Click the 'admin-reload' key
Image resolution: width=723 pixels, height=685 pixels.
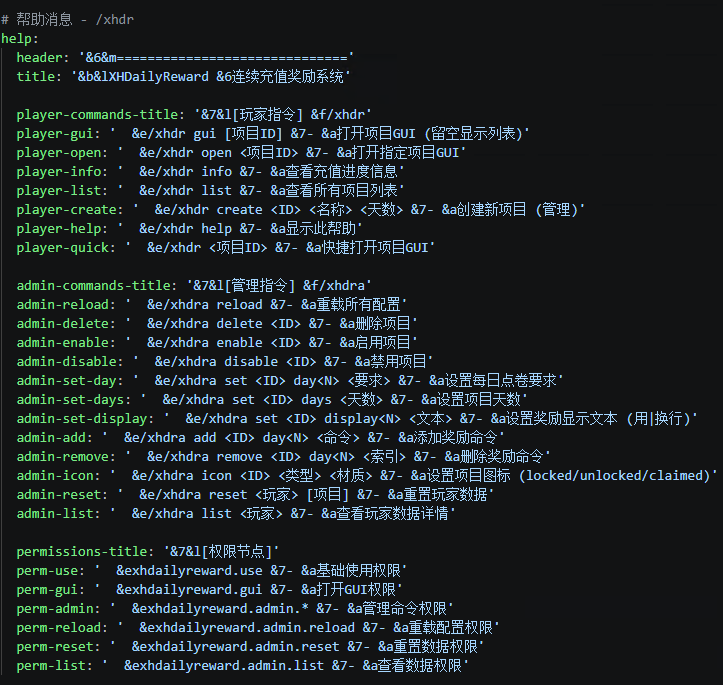click(62, 305)
